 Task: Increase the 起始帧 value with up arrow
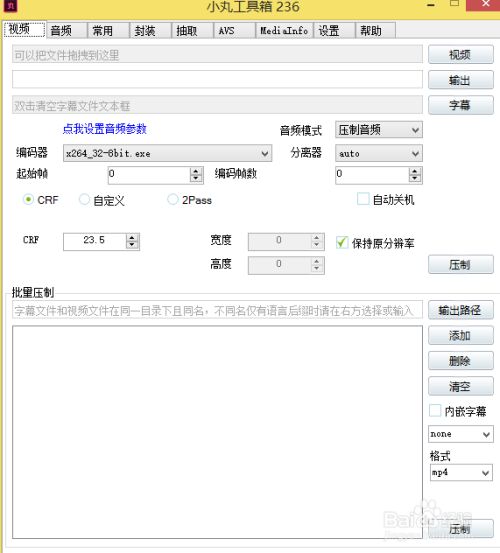pyautogui.click(x=196, y=171)
